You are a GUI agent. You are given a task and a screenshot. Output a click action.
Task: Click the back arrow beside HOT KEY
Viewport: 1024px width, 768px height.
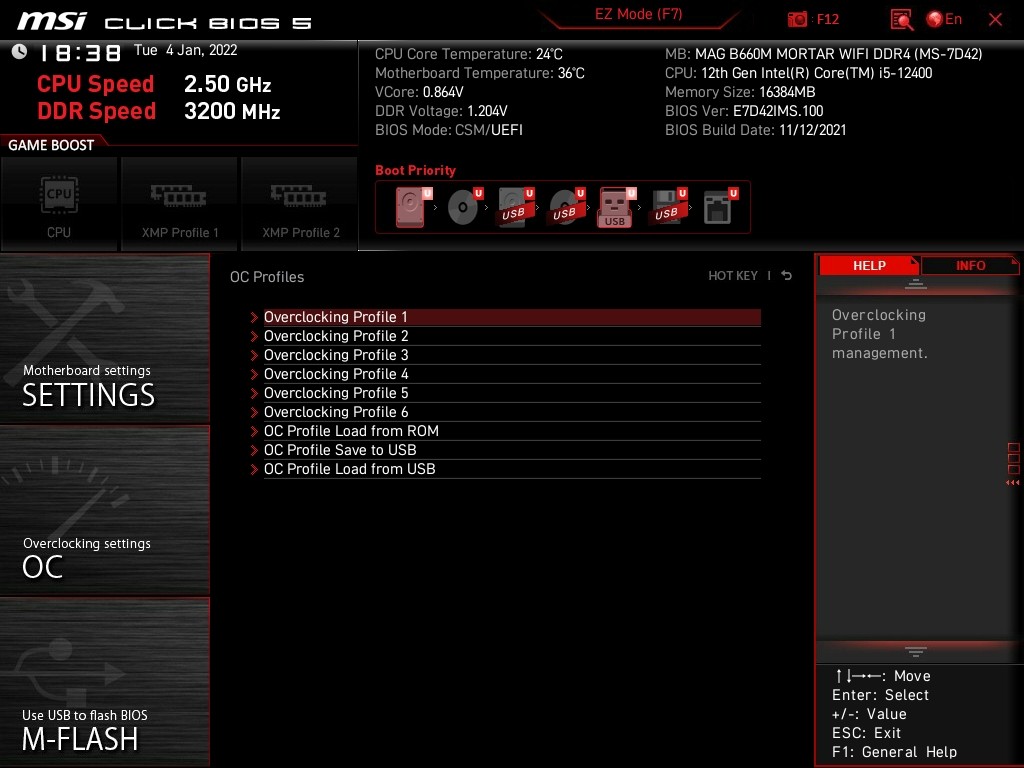pyautogui.click(x=787, y=276)
